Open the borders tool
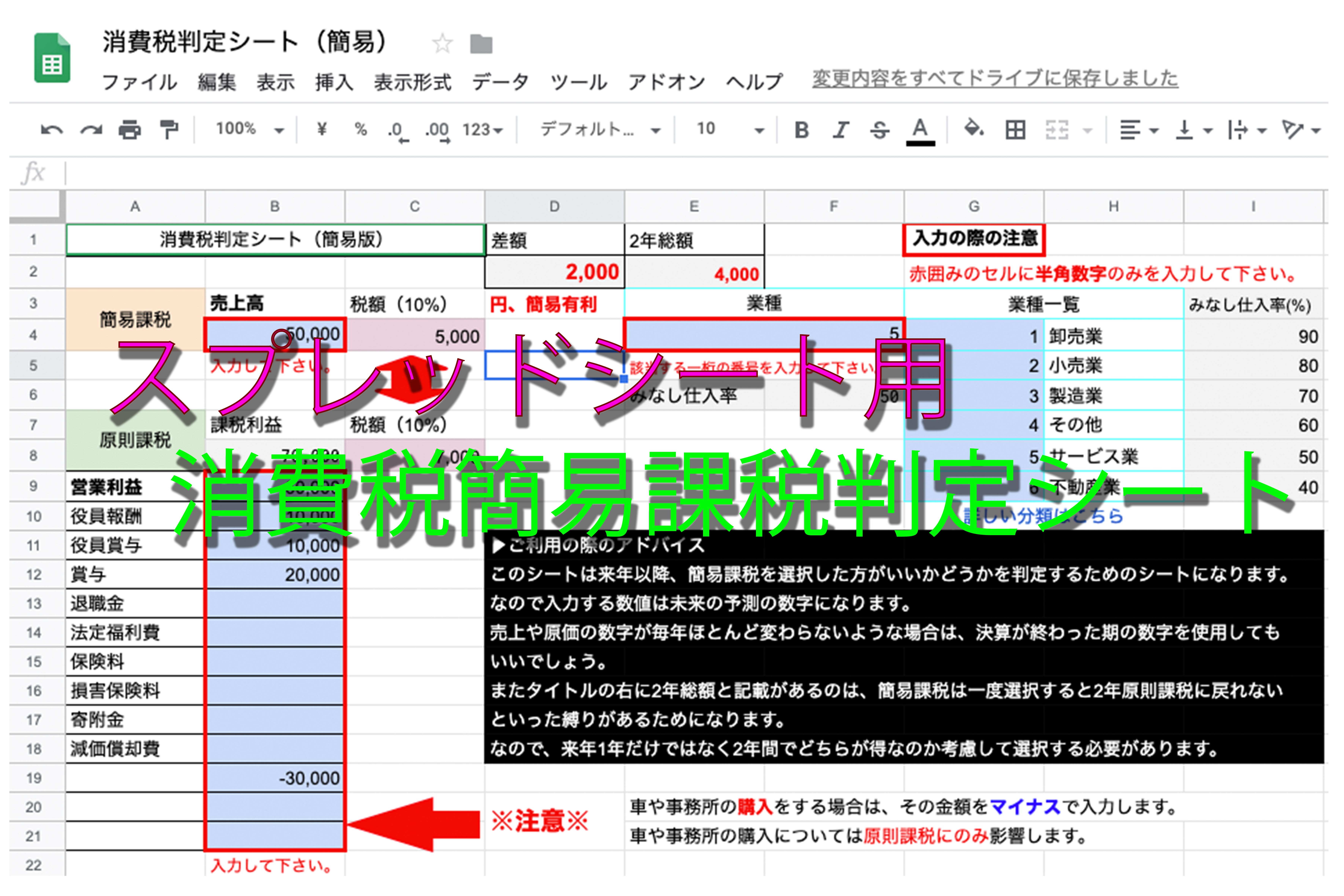This screenshot has width=1344, height=896. coord(1015,130)
